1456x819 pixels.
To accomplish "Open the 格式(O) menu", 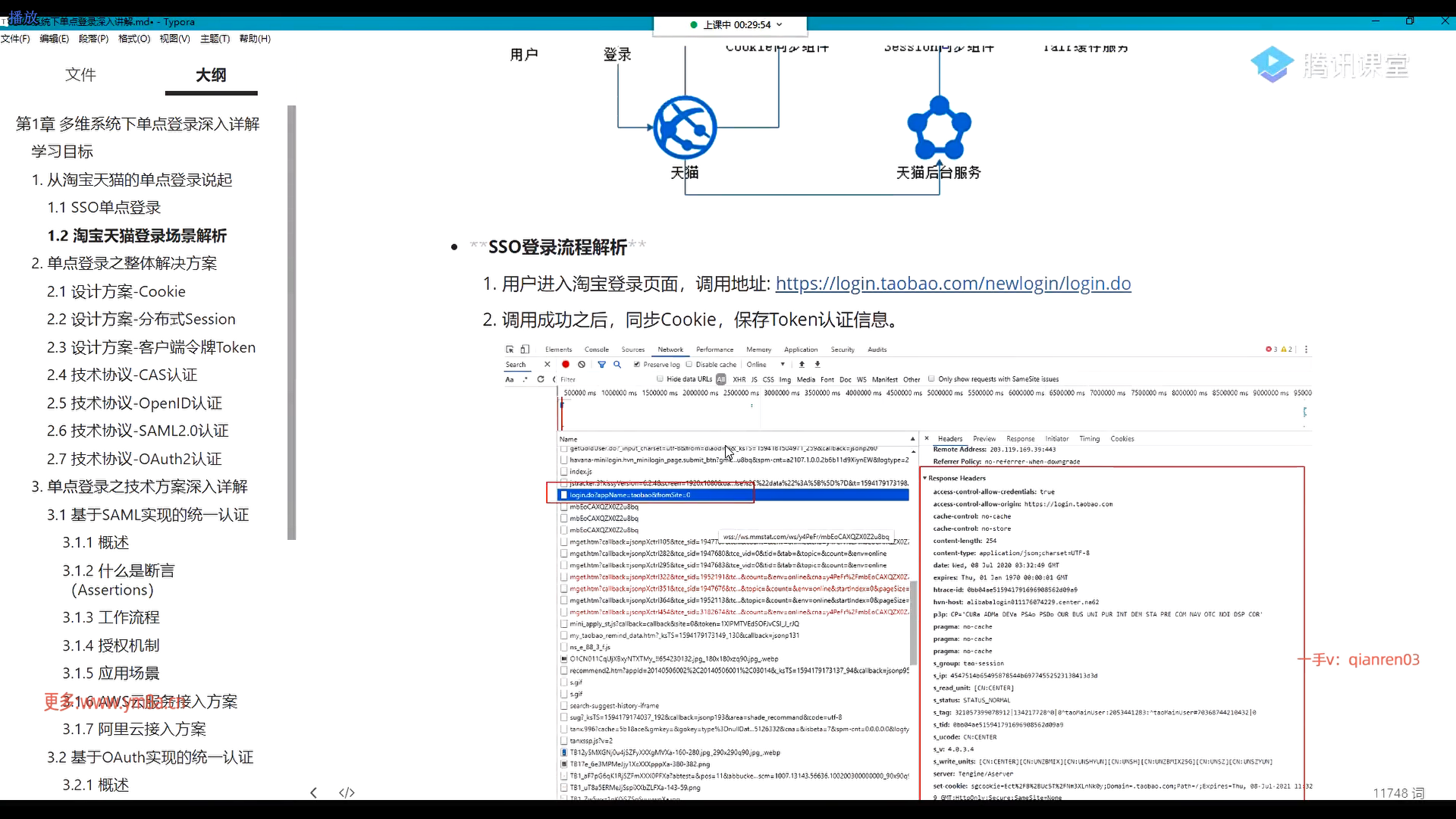I will click(134, 39).
